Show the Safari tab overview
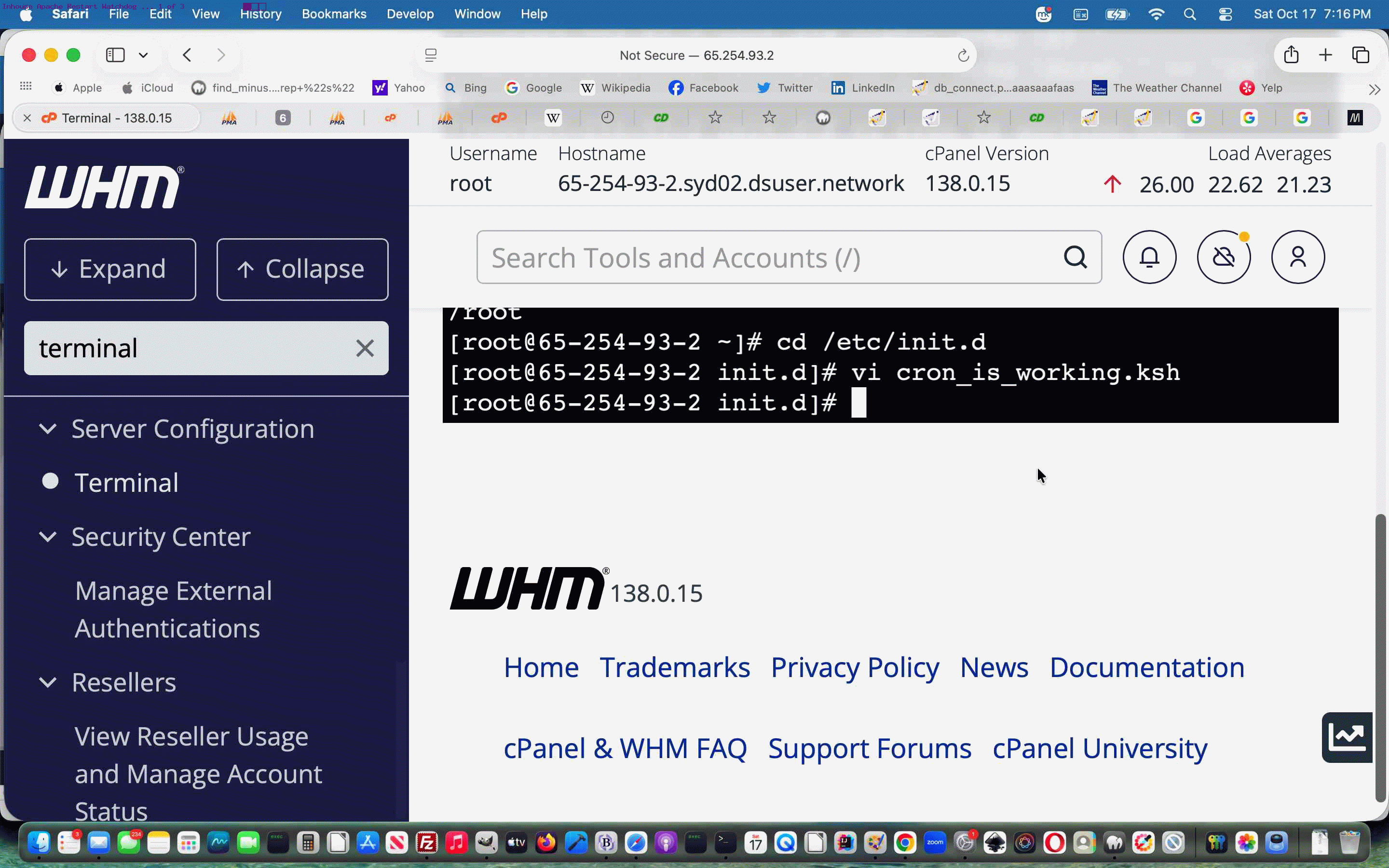The width and height of the screenshot is (1389, 868). 1360,55
